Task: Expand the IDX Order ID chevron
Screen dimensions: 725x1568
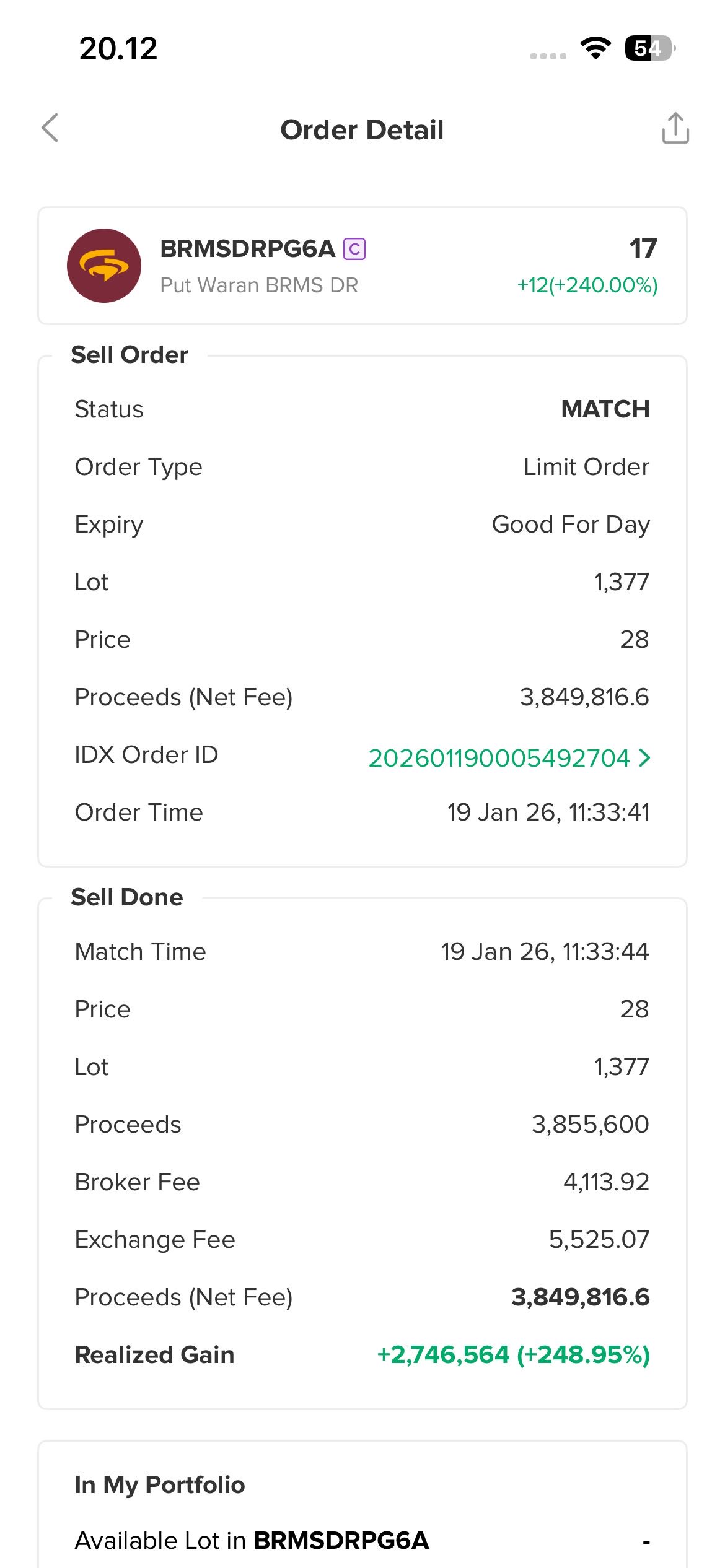Action: [x=645, y=757]
